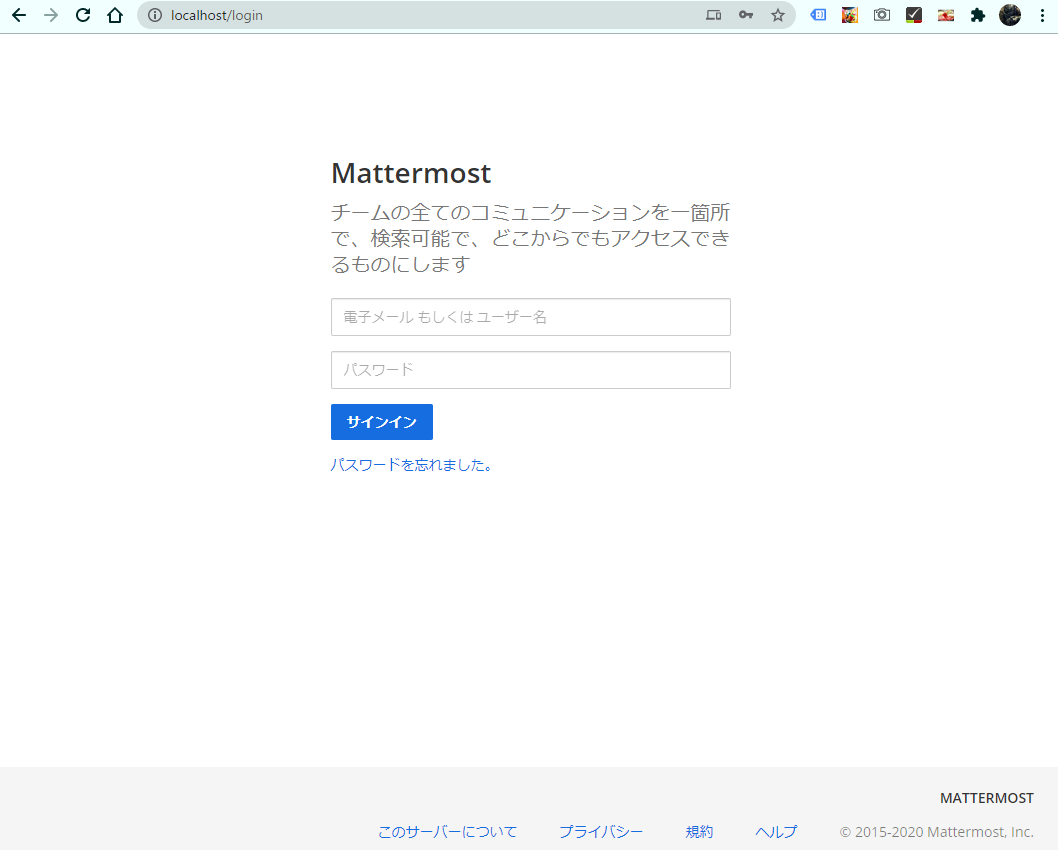This screenshot has width=1058, height=850.
Task: Open the パスワードを忘れました link
Action: pos(412,465)
